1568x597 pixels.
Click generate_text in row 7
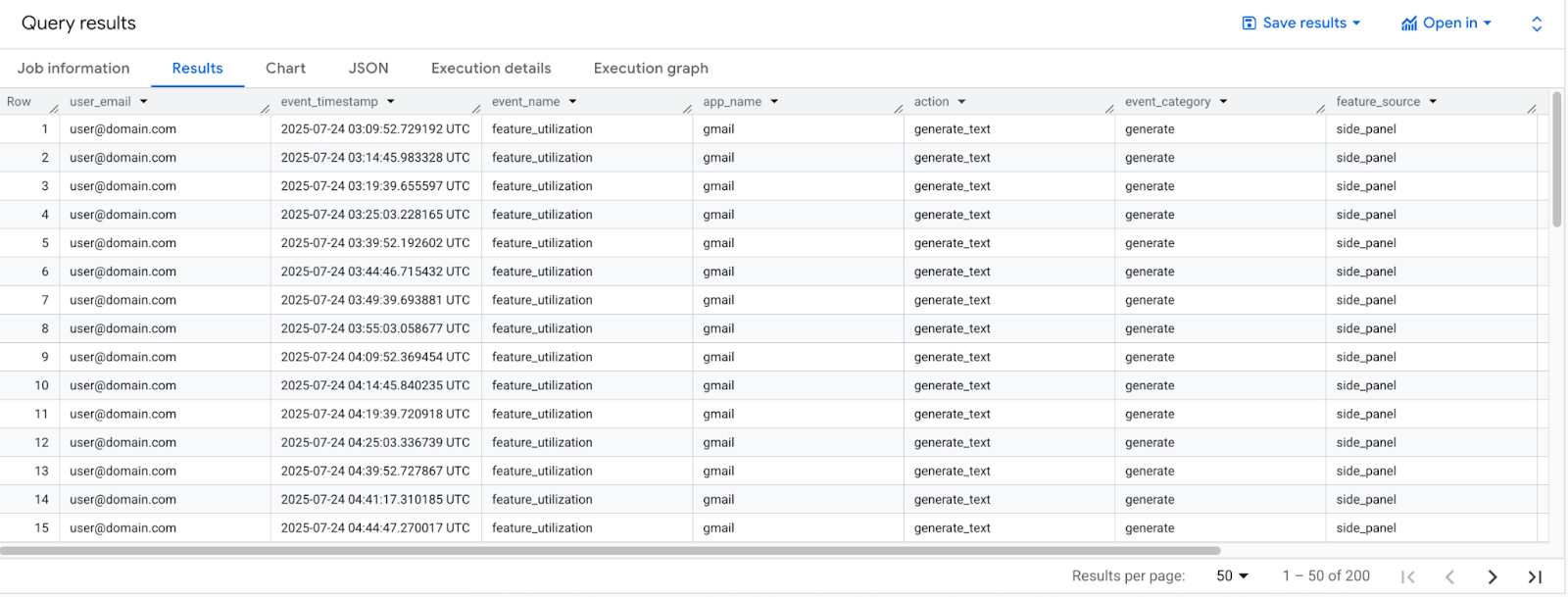[952, 300]
